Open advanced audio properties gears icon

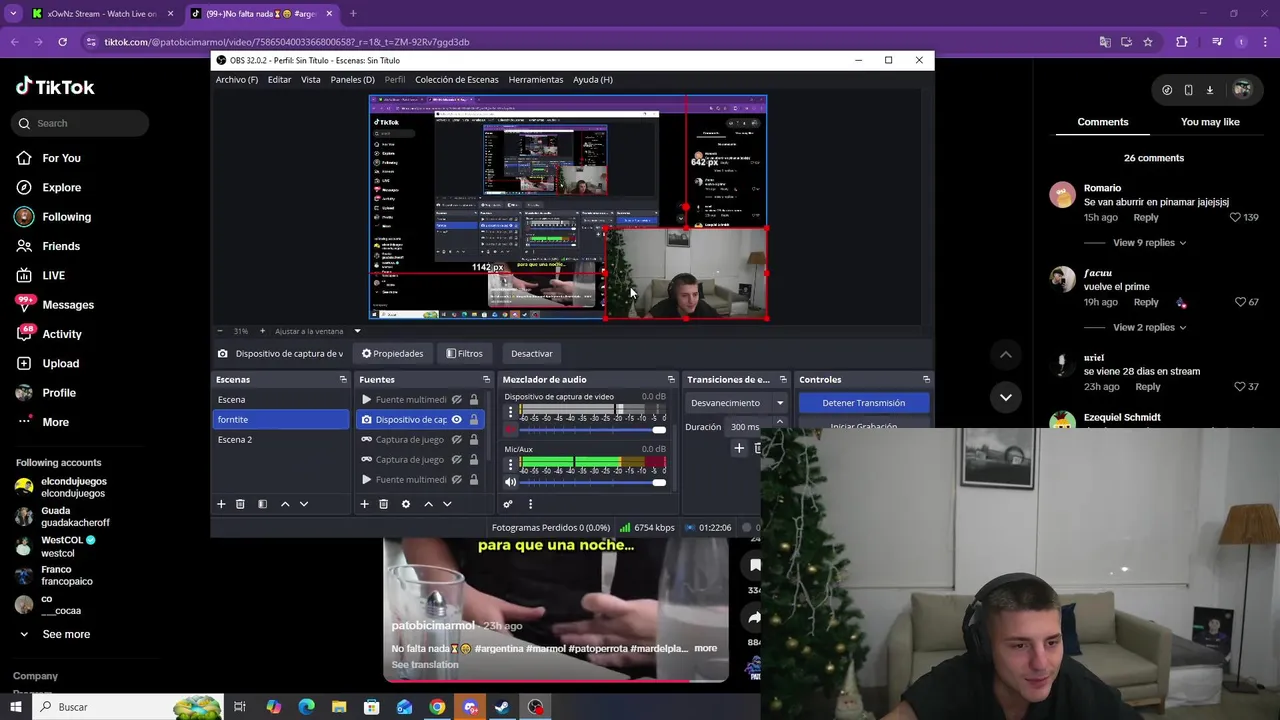click(x=508, y=504)
